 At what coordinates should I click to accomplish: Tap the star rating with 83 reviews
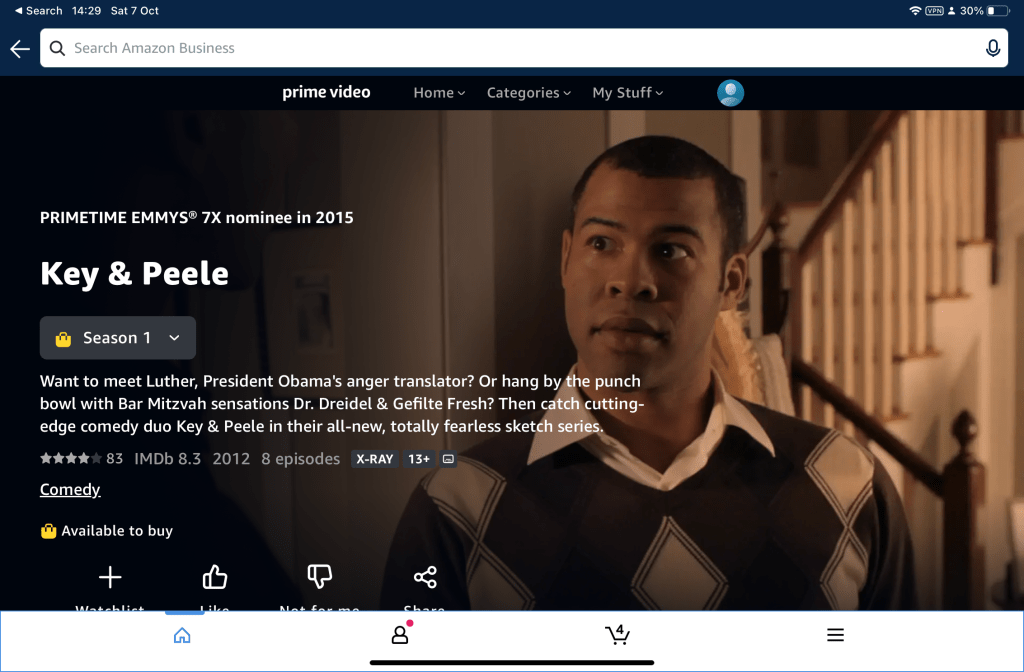click(x=81, y=458)
